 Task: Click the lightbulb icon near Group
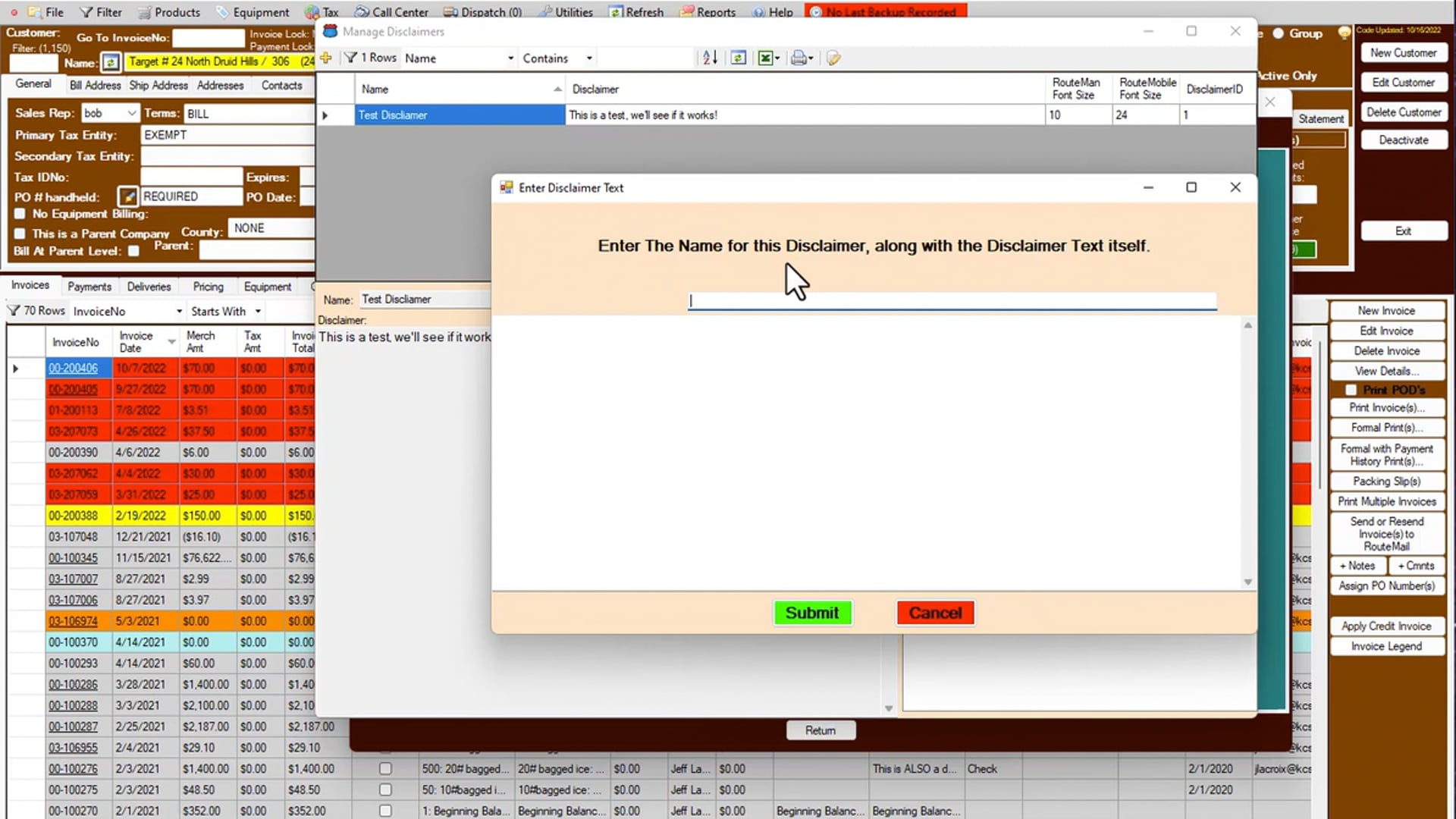1345,33
